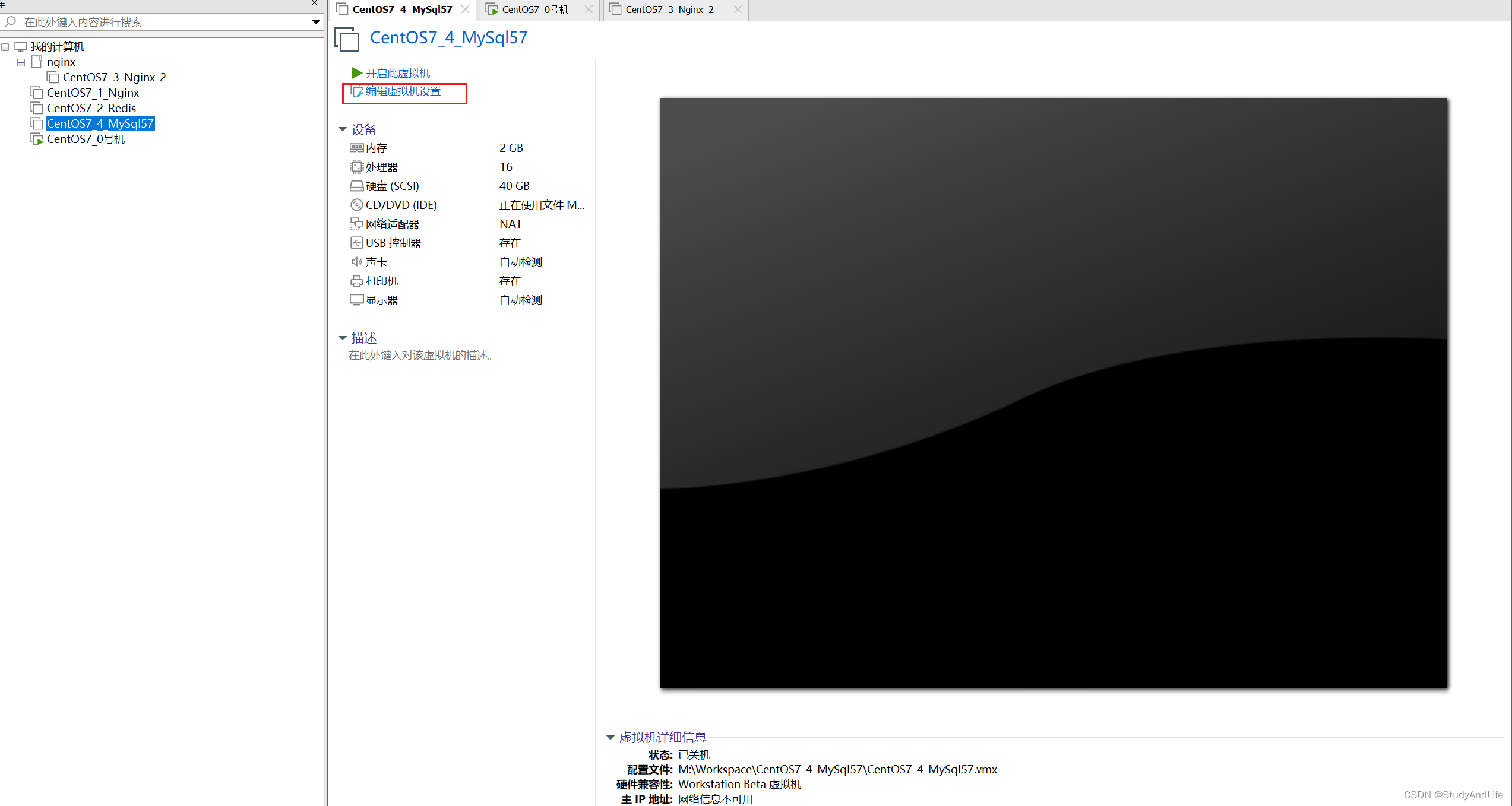Collapse the 设备 devices section
The height and width of the screenshot is (806, 1512).
343,129
